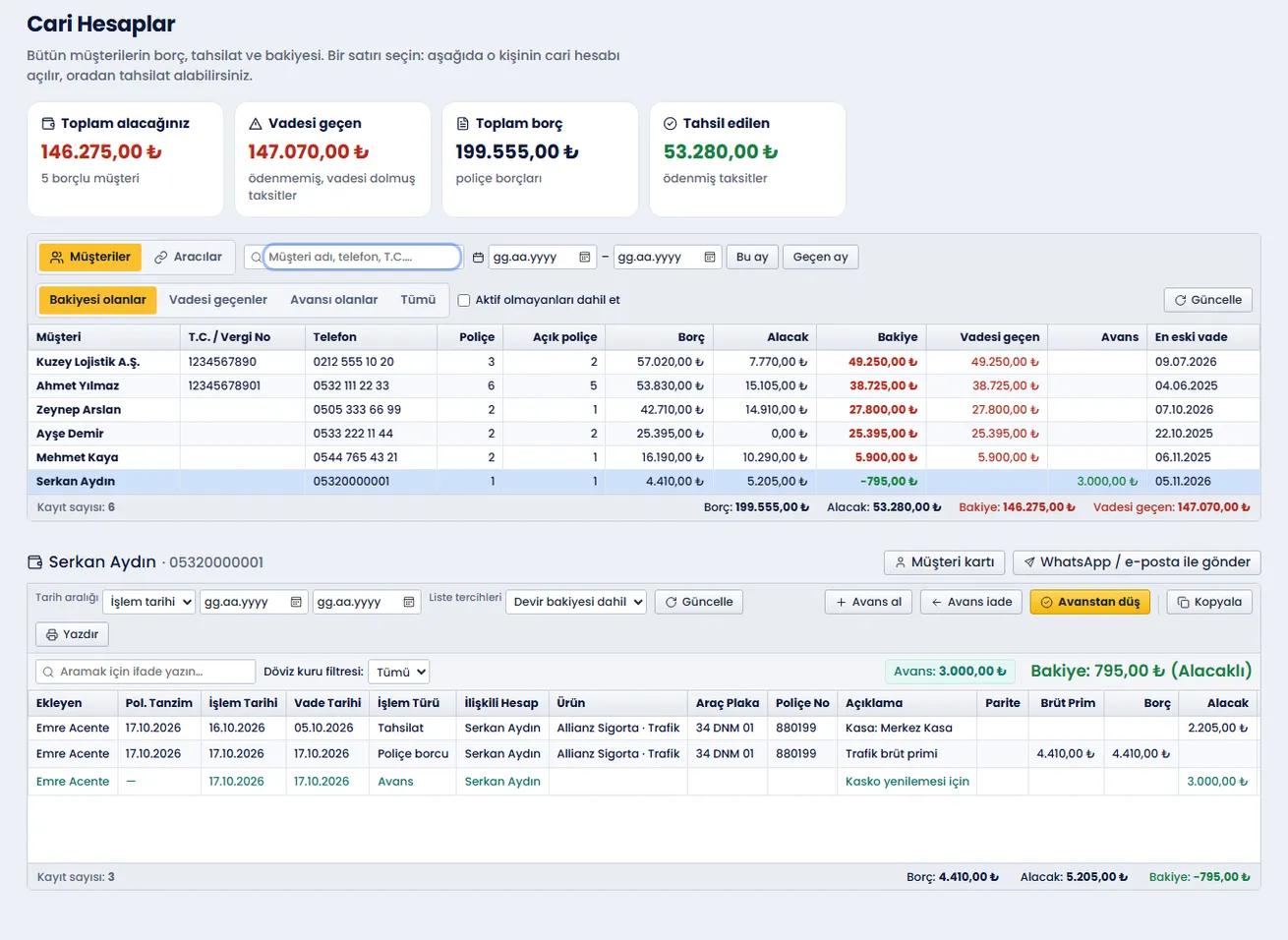Click the Toplam borç document icon
Screen dimensions: 1288x940
(463, 124)
